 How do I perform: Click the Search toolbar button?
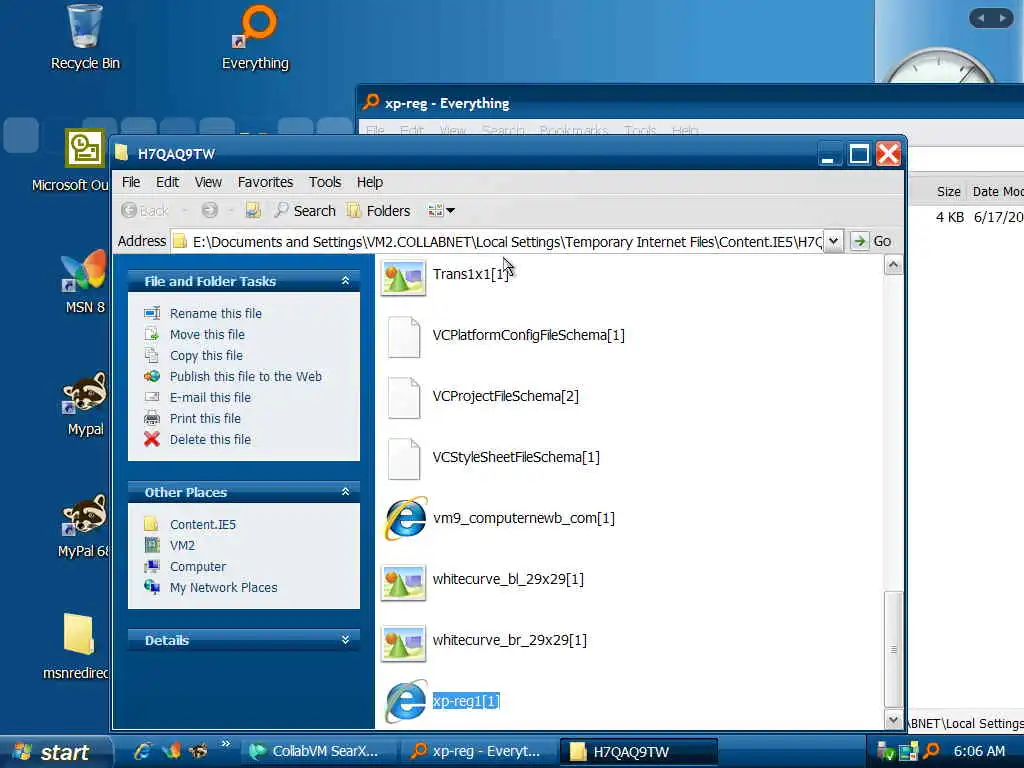point(304,210)
